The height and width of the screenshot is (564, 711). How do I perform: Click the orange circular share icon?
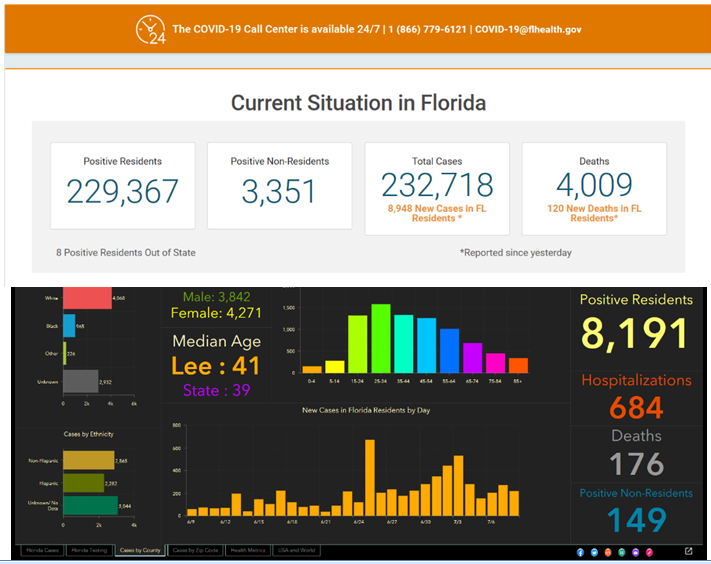608,551
